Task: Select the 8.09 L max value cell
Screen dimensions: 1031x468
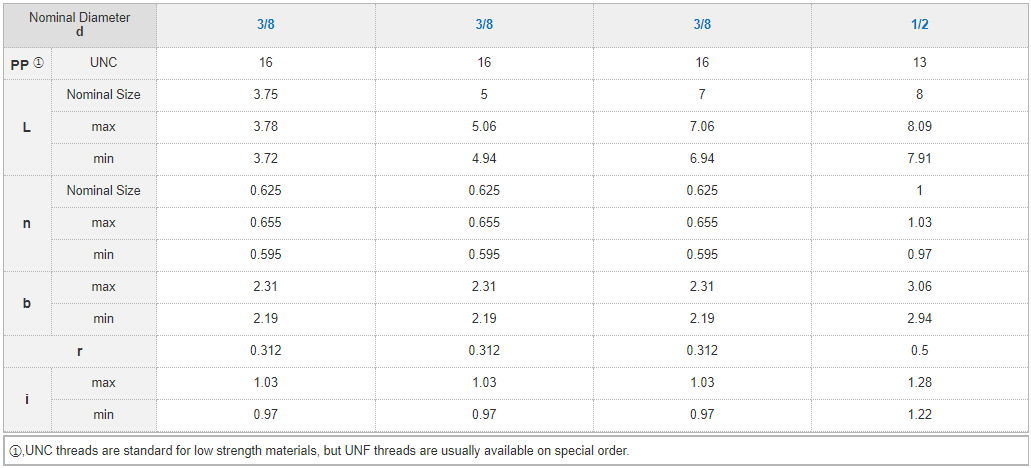Action: coord(920,127)
